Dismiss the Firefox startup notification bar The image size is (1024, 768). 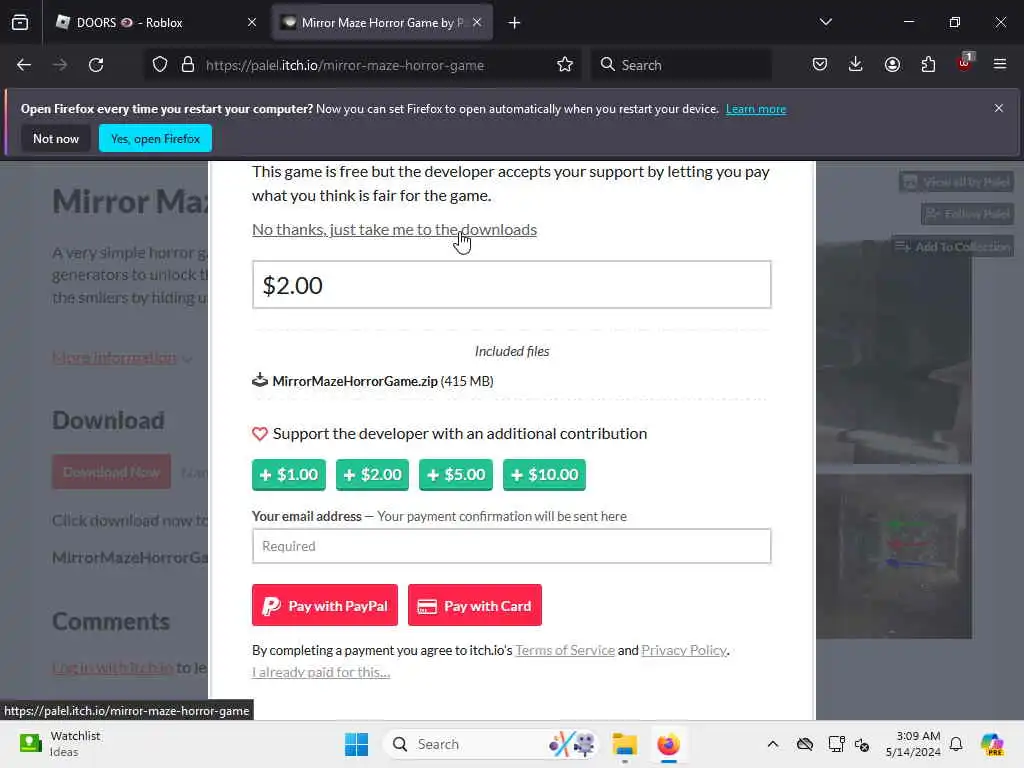click(x=999, y=108)
